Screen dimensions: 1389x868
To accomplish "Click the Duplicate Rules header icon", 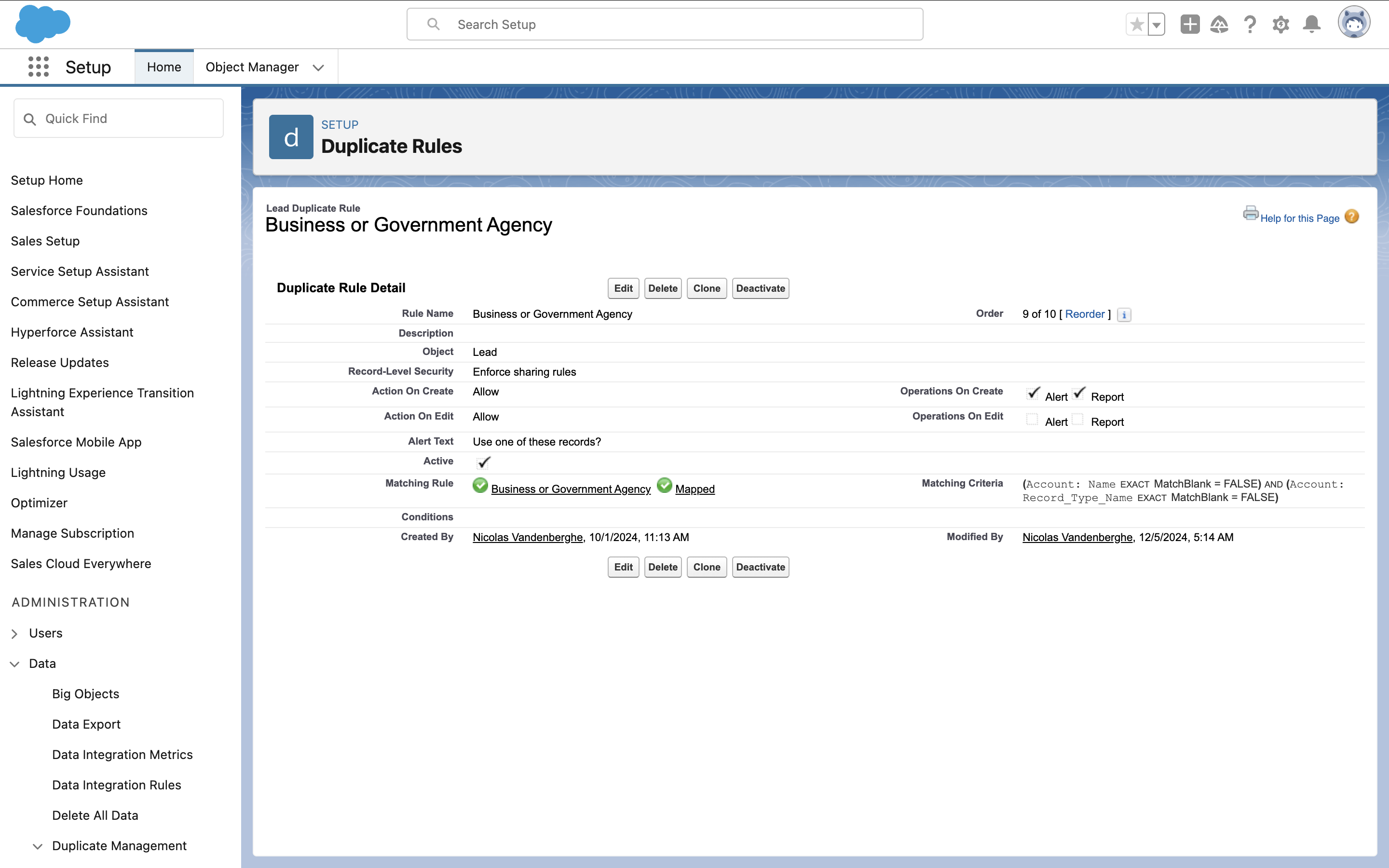I will coord(291,137).
